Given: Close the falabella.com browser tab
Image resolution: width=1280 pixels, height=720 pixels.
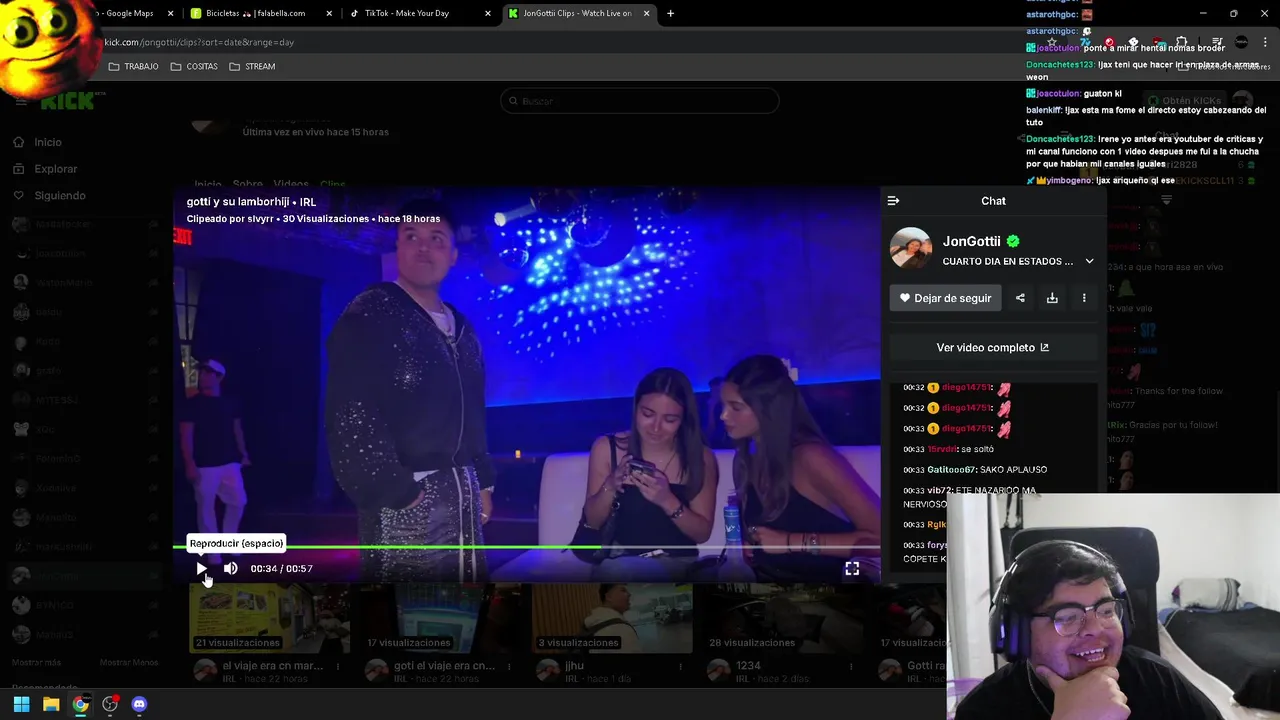Looking at the screenshot, I should click(x=329, y=13).
